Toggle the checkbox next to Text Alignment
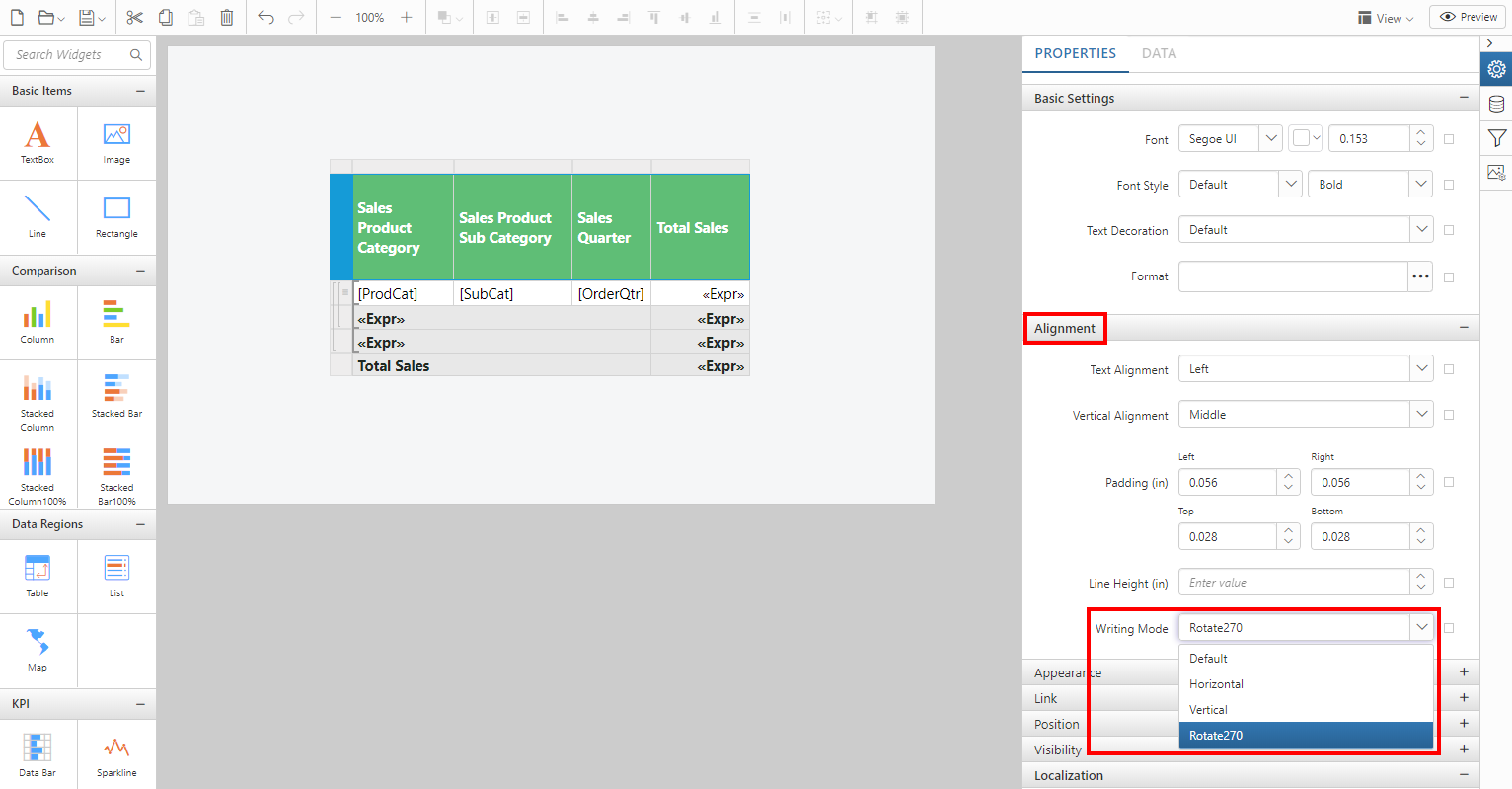This screenshot has height=789, width=1512. 1449,369
